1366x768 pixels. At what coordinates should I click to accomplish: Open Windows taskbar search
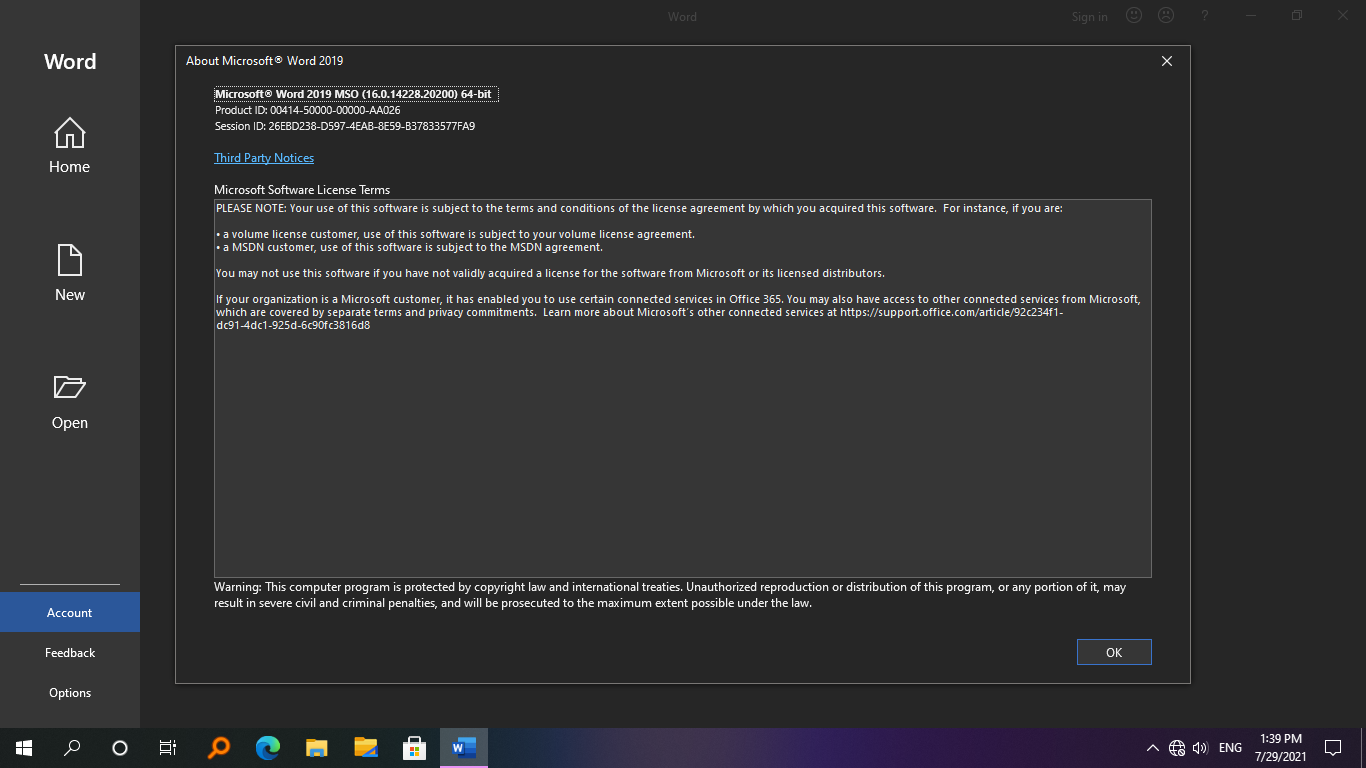pyautogui.click(x=72, y=748)
